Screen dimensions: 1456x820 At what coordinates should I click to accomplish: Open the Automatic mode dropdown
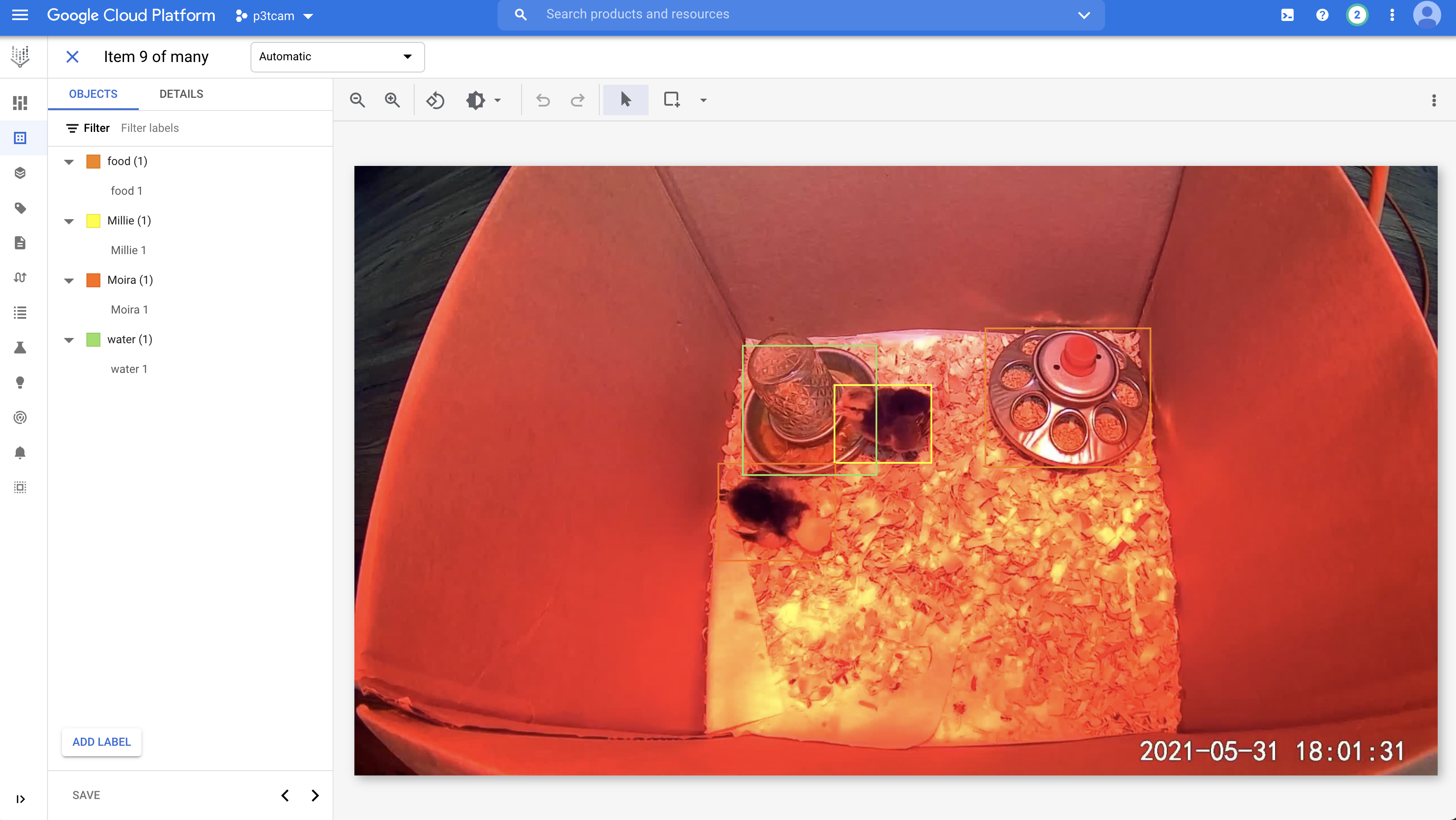337,57
